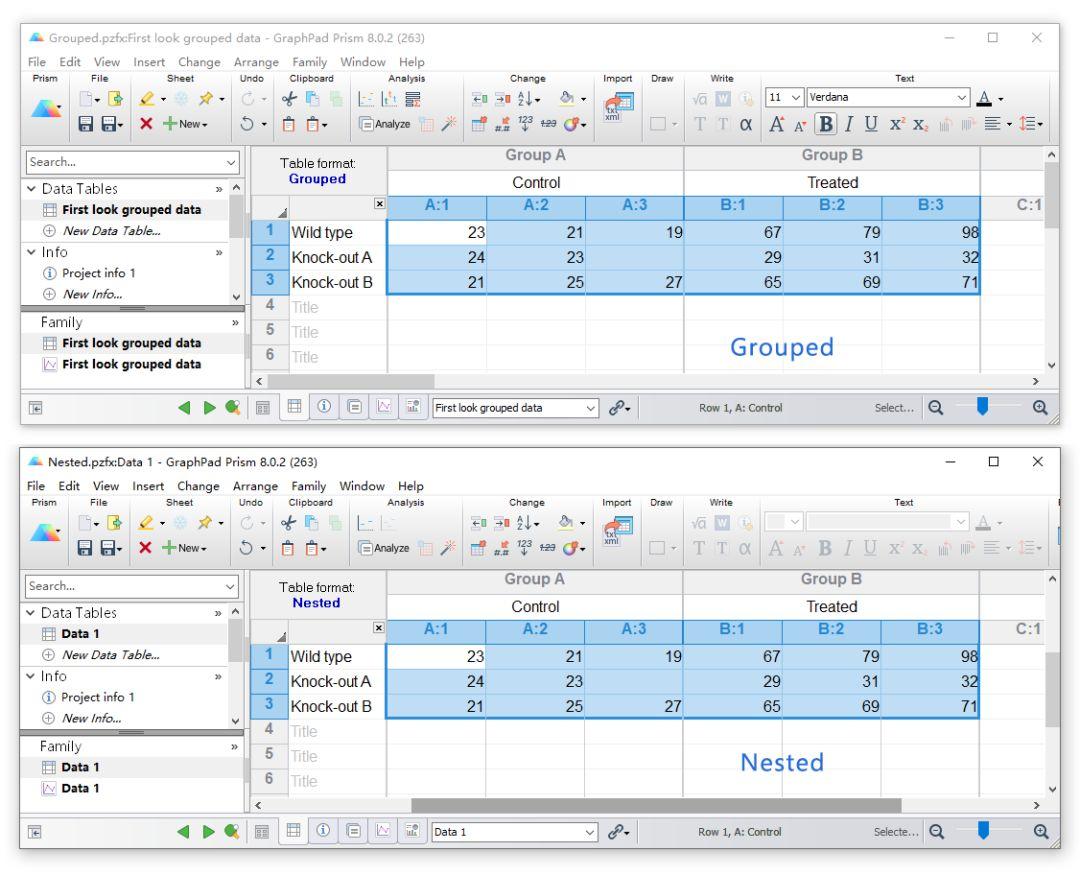Click the link chain icon in Nested window status bar
This screenshot has width=1080, height=875.
coord(619,832)
